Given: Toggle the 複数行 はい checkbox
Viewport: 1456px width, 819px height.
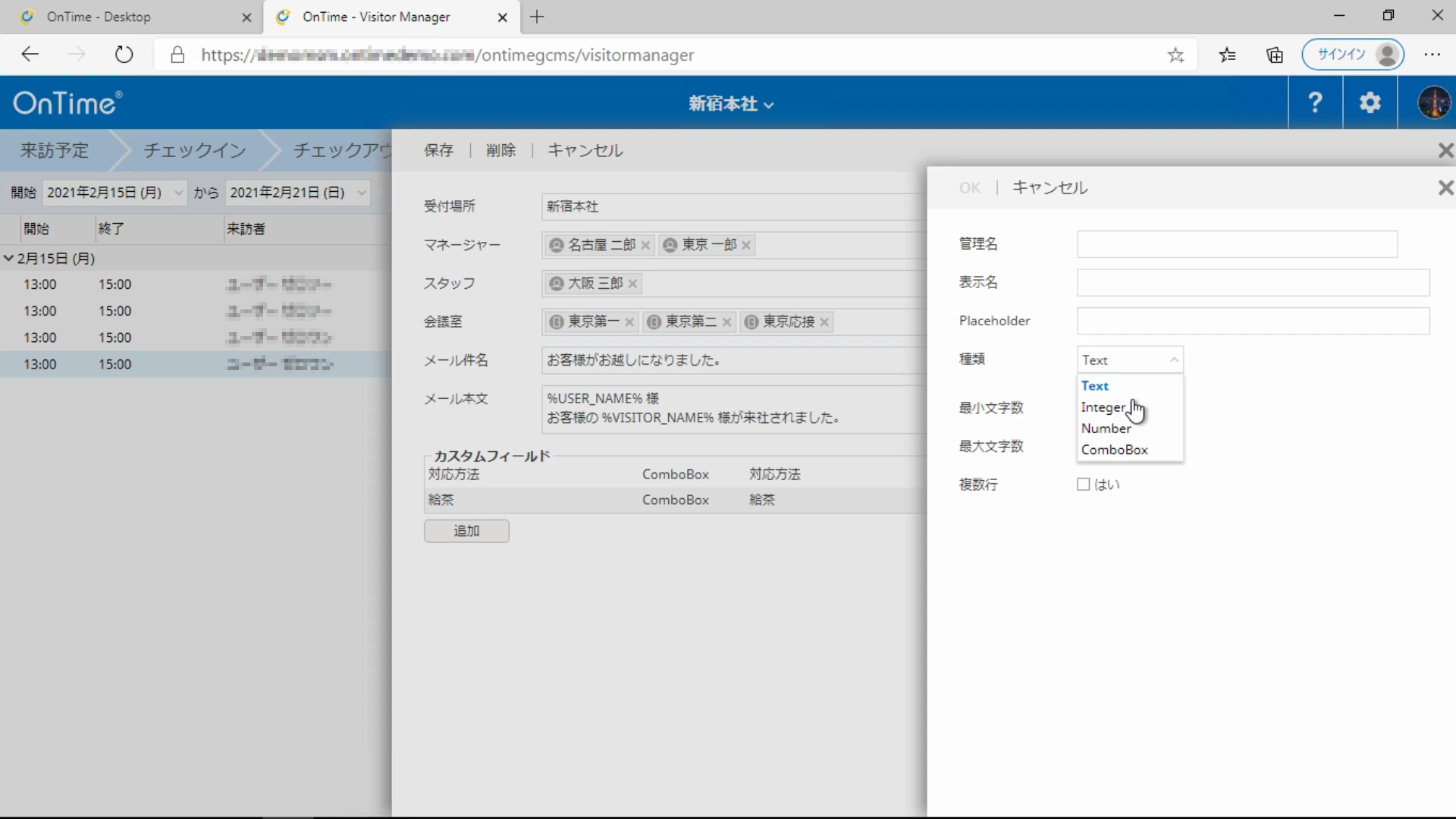Looking at the screenshot, I should coord(1084,485).
